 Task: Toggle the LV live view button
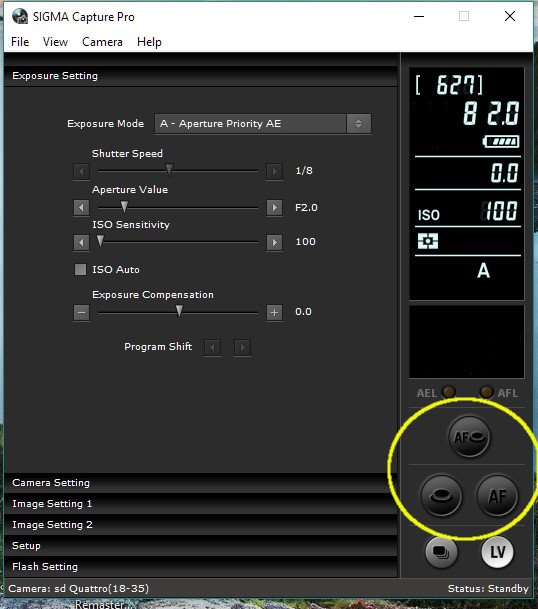497,552
